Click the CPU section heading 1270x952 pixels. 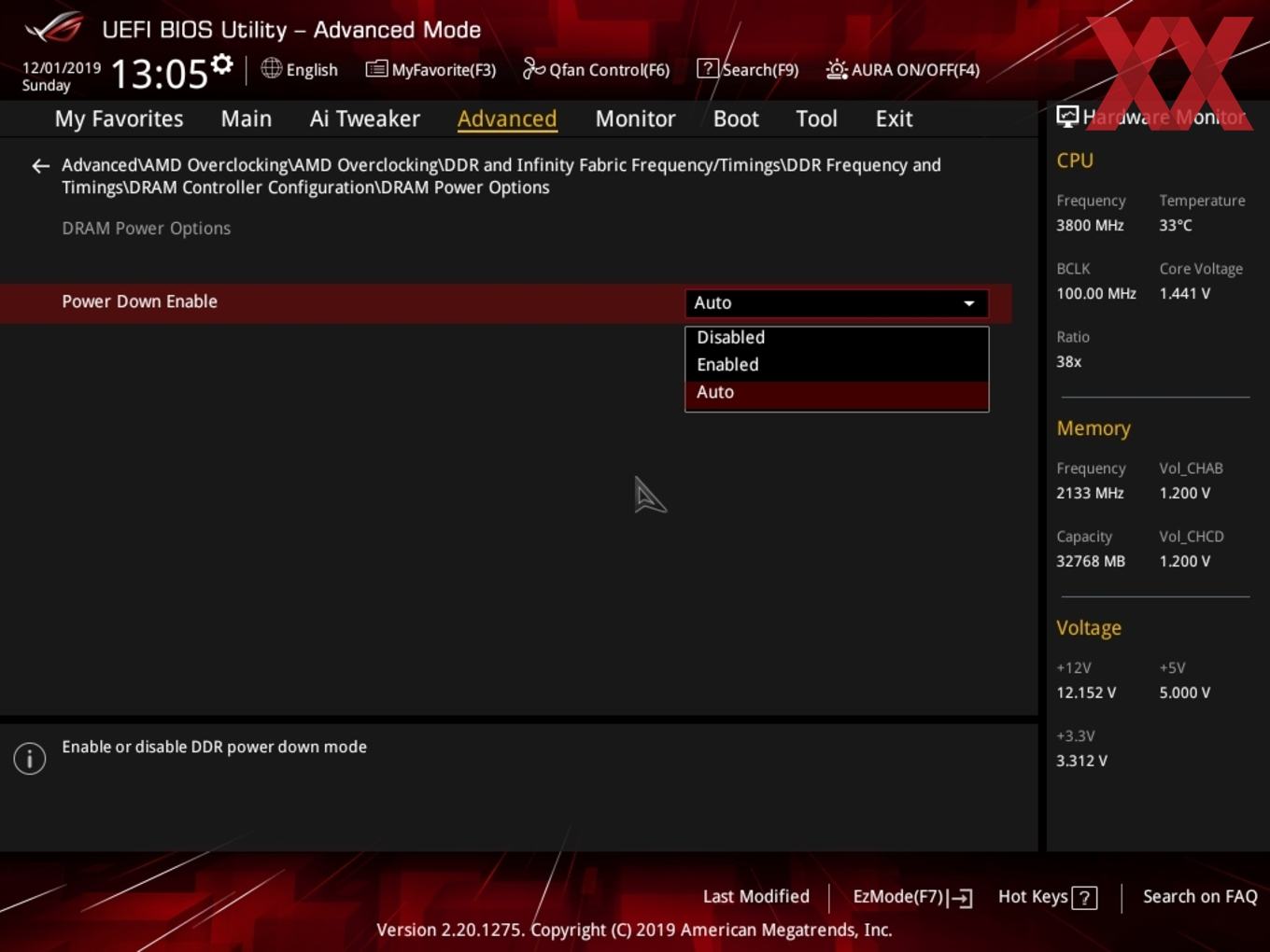pos(1075,161)
